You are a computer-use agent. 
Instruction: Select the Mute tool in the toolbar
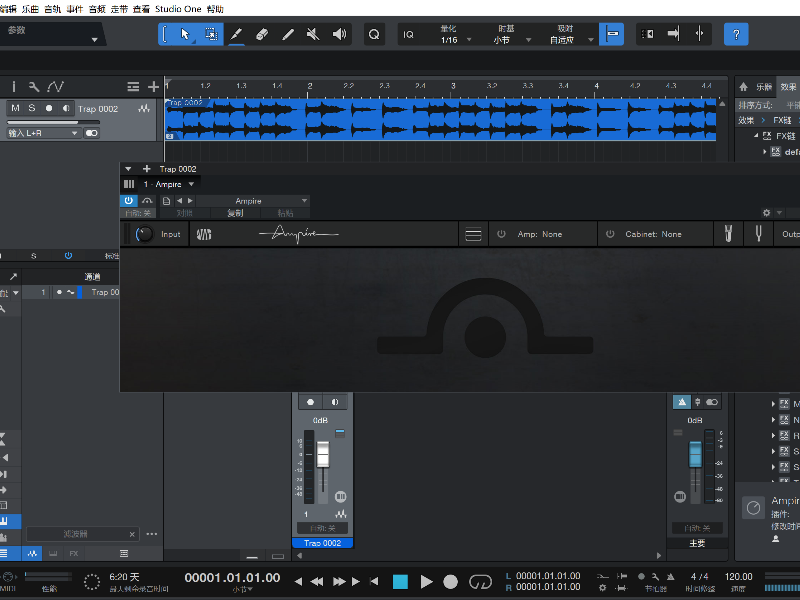[312, 33]
